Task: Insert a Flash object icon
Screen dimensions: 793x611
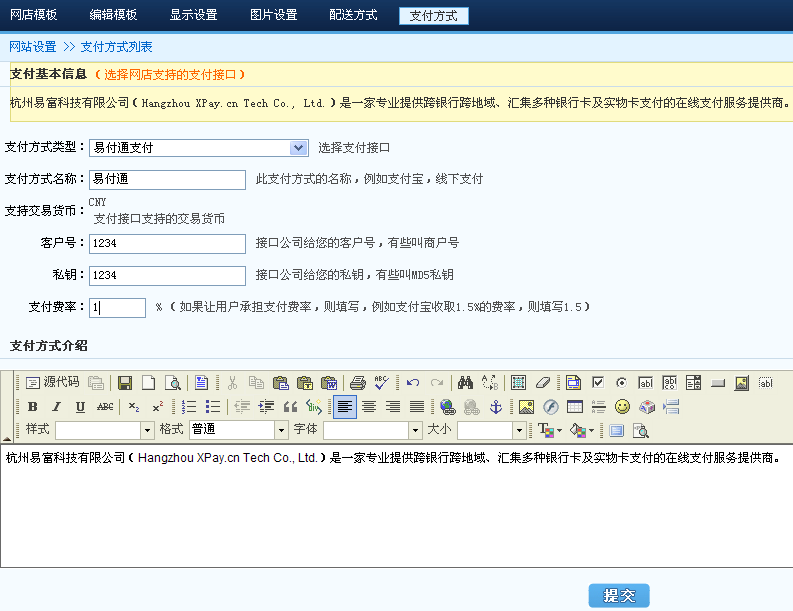Action: point(551,407)
